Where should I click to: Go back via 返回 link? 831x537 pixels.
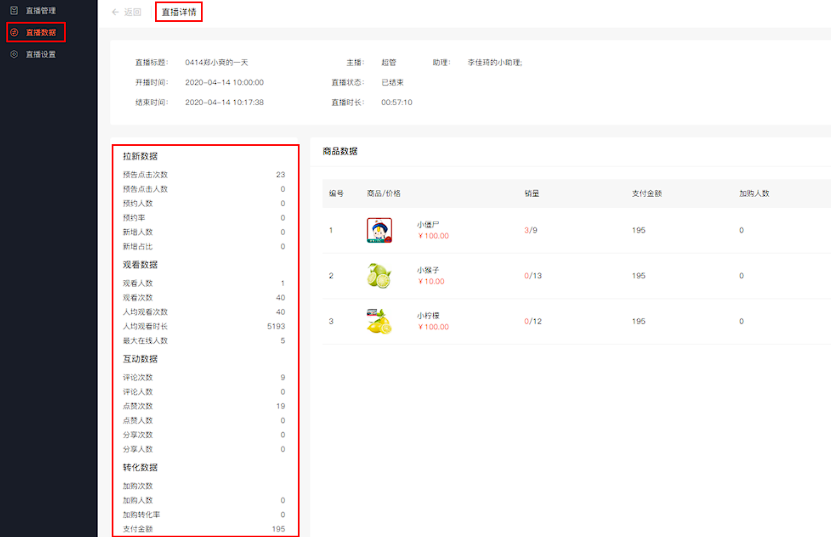point(132,12)
